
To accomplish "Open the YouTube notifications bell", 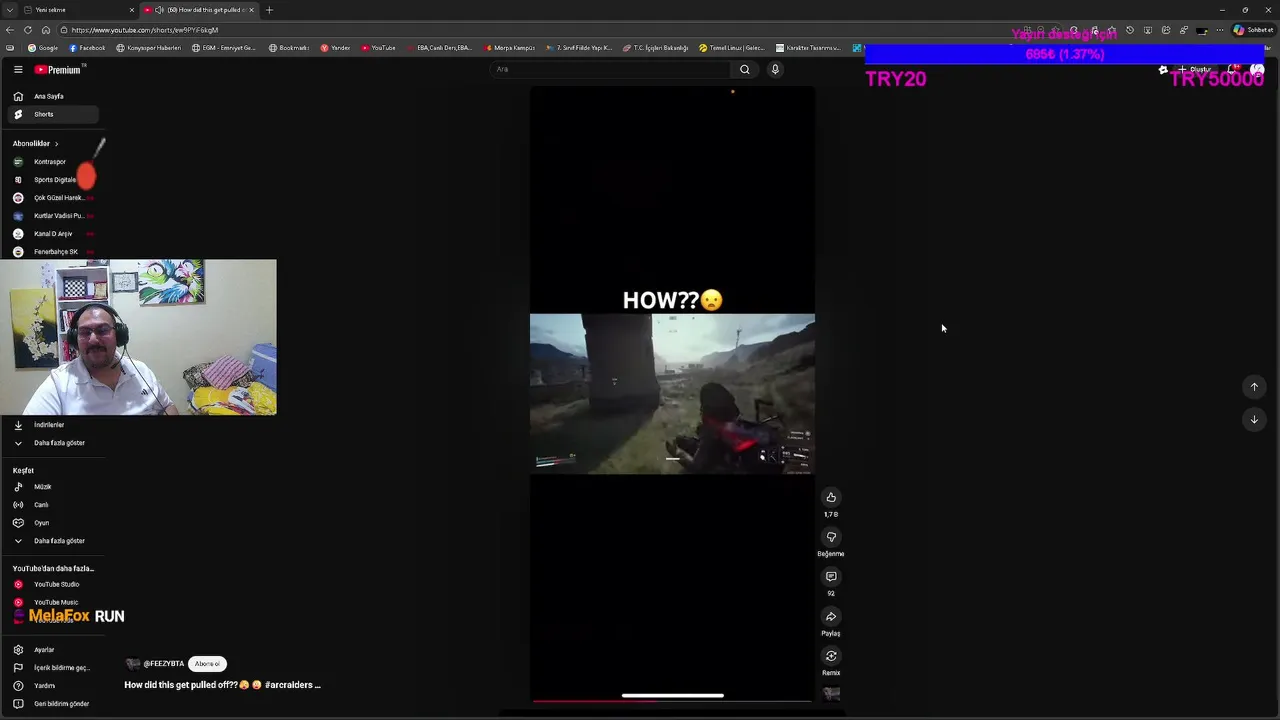I will click(x=1234, y=69).
